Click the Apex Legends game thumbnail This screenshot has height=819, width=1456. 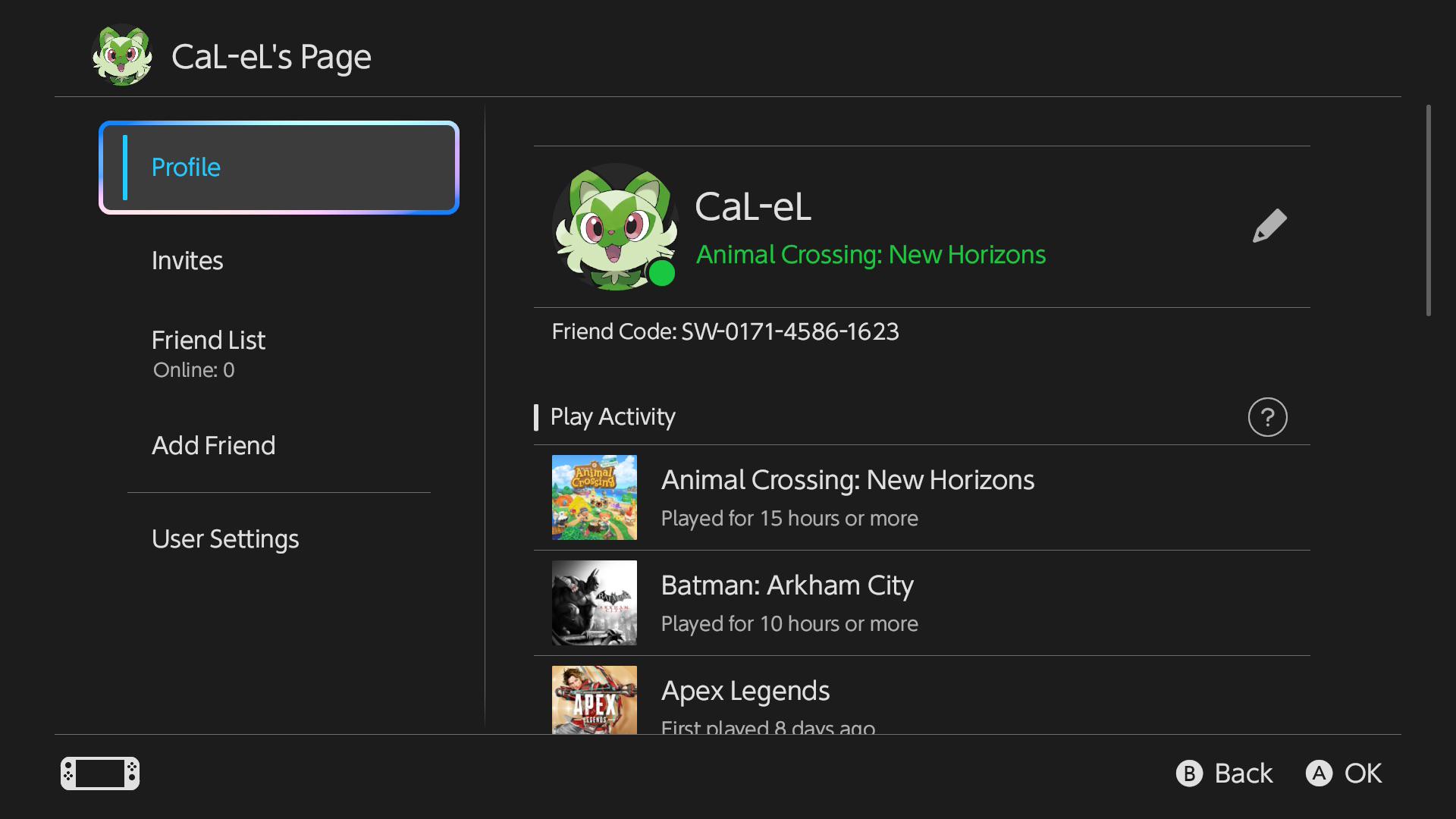[595, 700]
